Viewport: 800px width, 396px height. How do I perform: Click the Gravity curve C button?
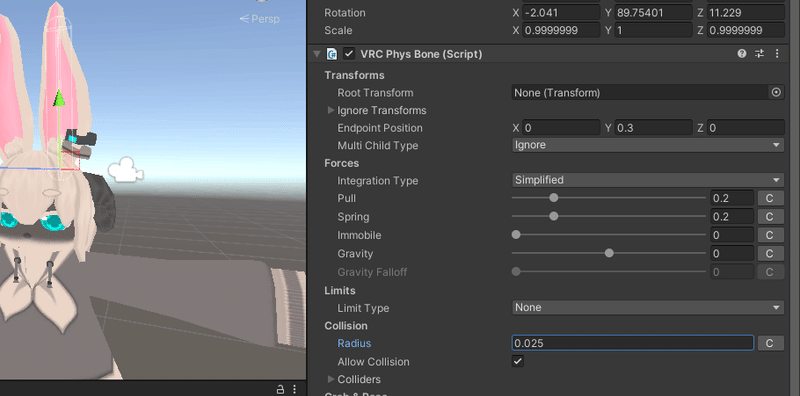(770, 253)
